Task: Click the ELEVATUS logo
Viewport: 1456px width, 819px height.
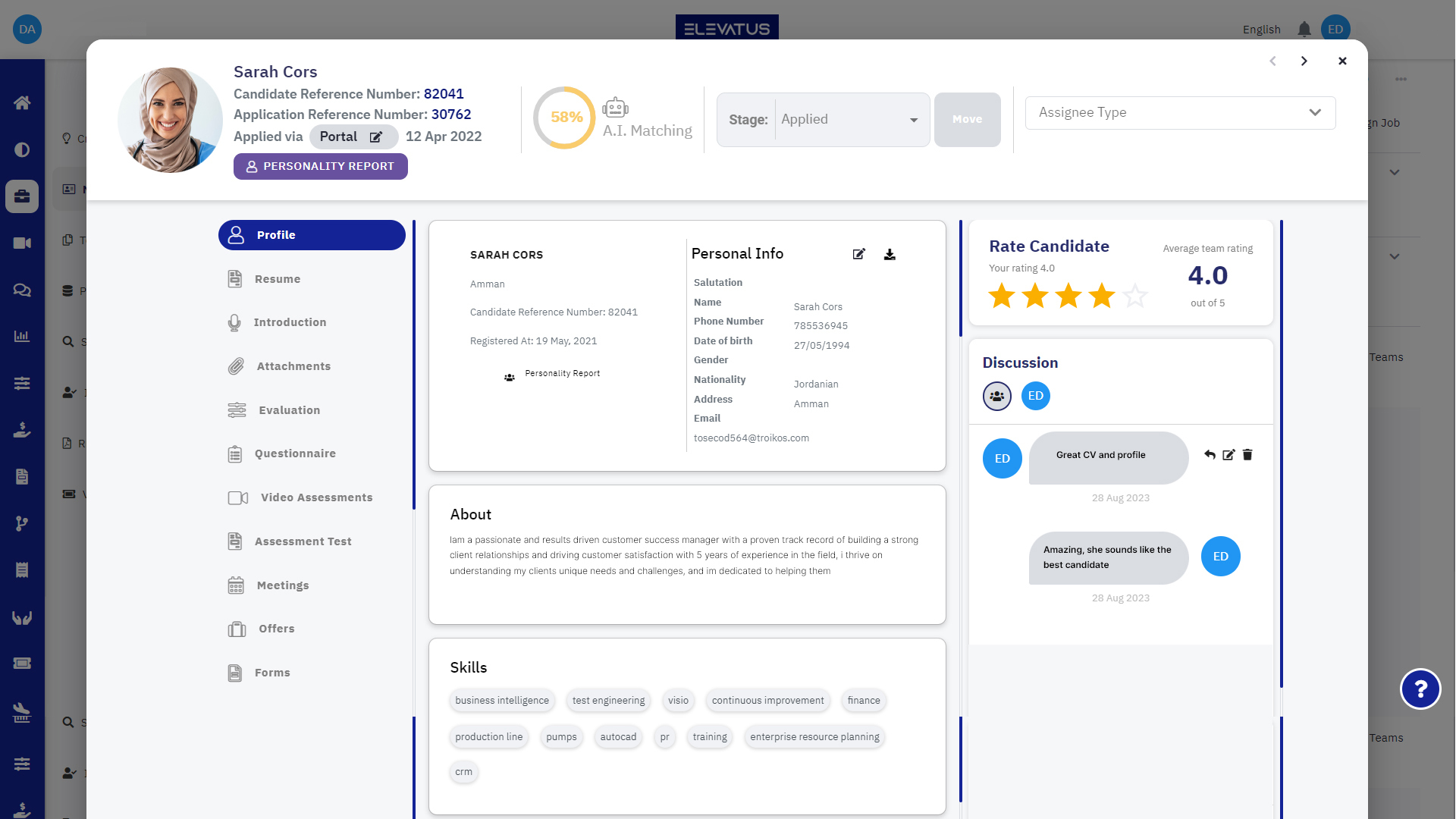Action: (x=726, y=28)
